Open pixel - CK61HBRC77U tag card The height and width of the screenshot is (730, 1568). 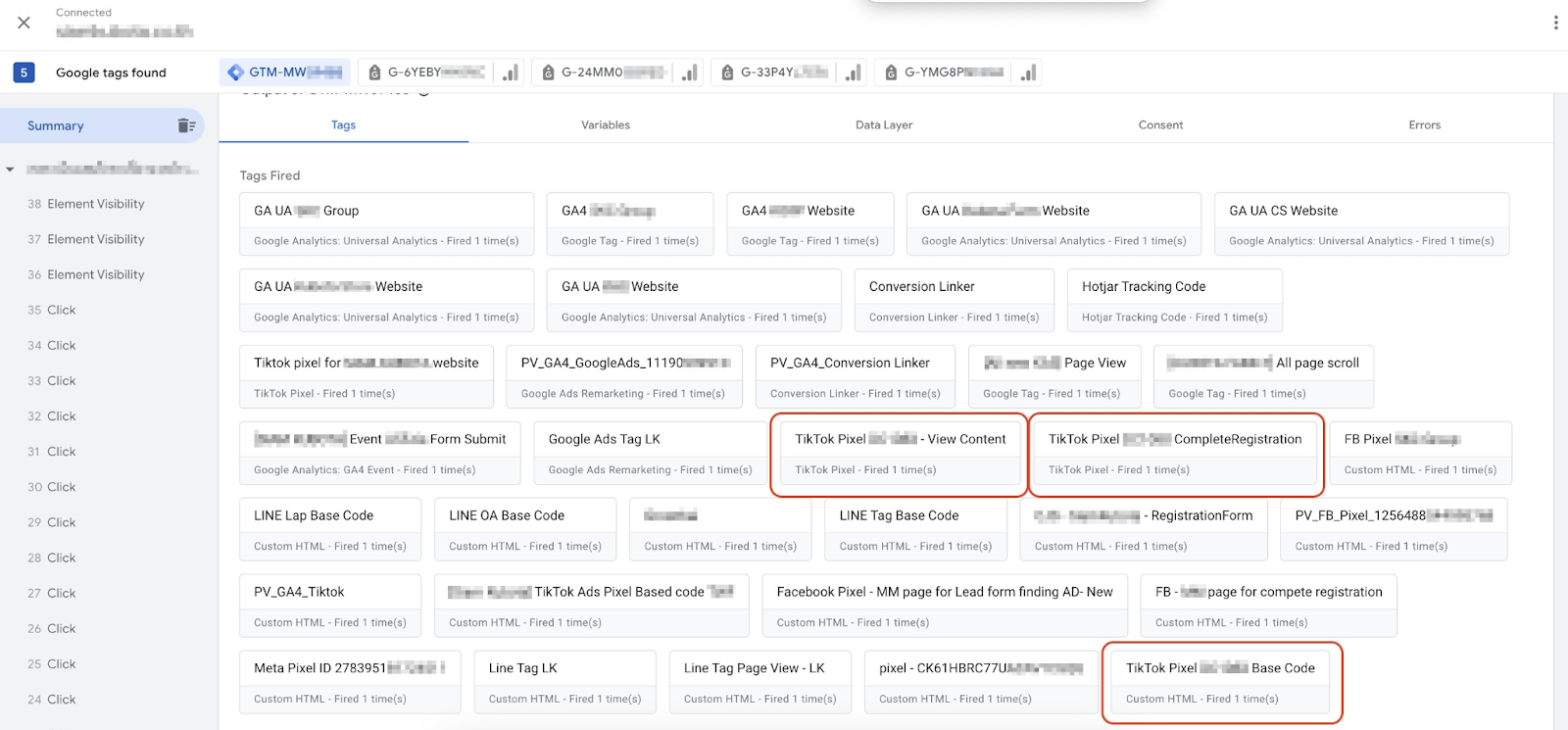pyautogui.click(x=981, y=683)
